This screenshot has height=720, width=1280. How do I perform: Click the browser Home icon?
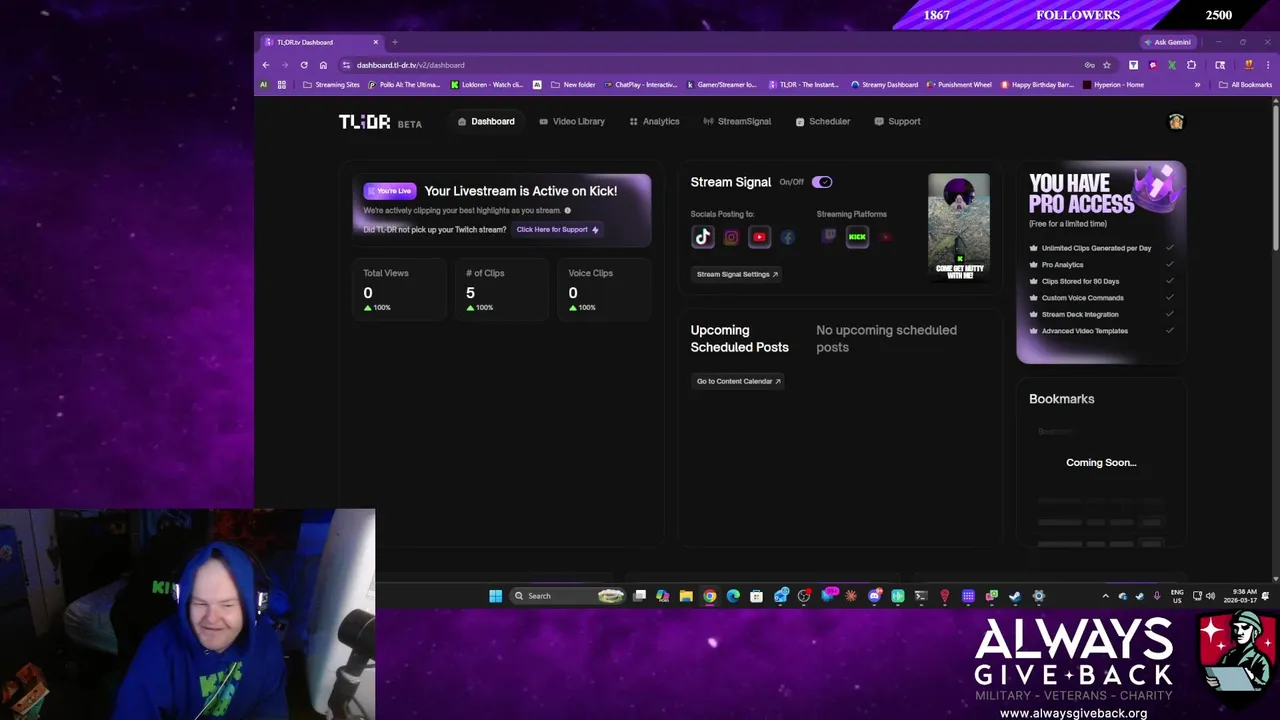coord(323,65)
